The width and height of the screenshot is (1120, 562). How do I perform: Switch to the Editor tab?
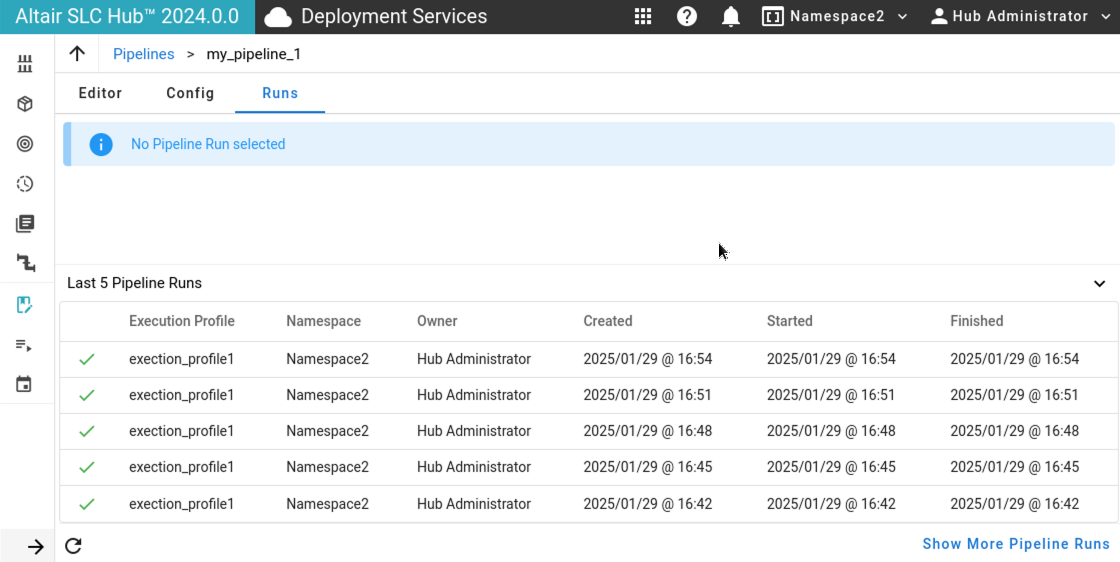pyautogui.click(x=100, y=93)
